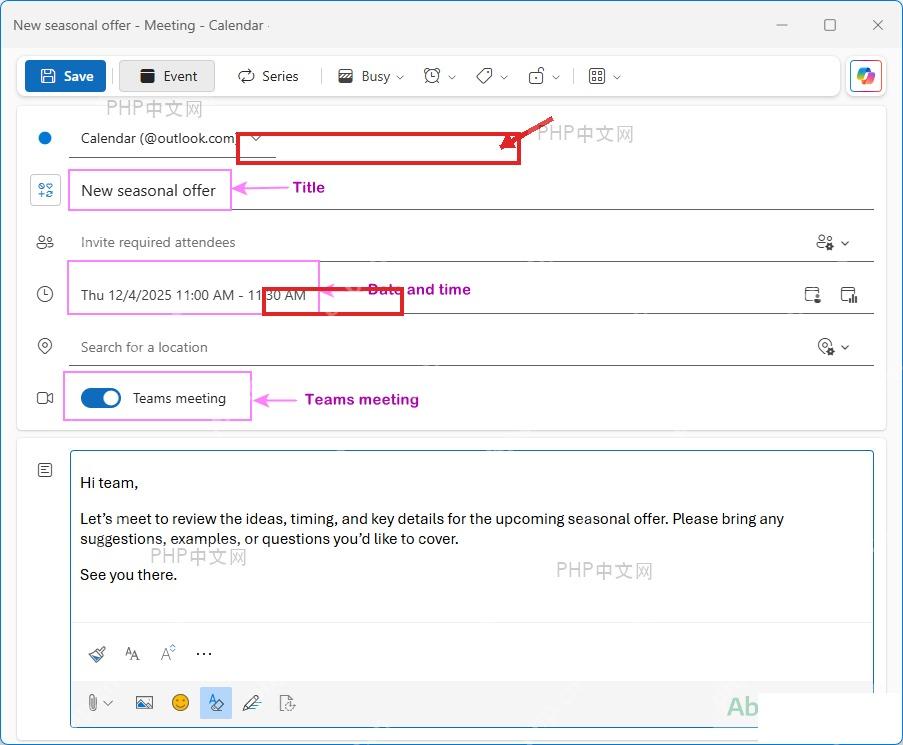Viewport: 903px width, 745px height.
Task: Click the blue calendar color dot
Action: tap(45, 138)
